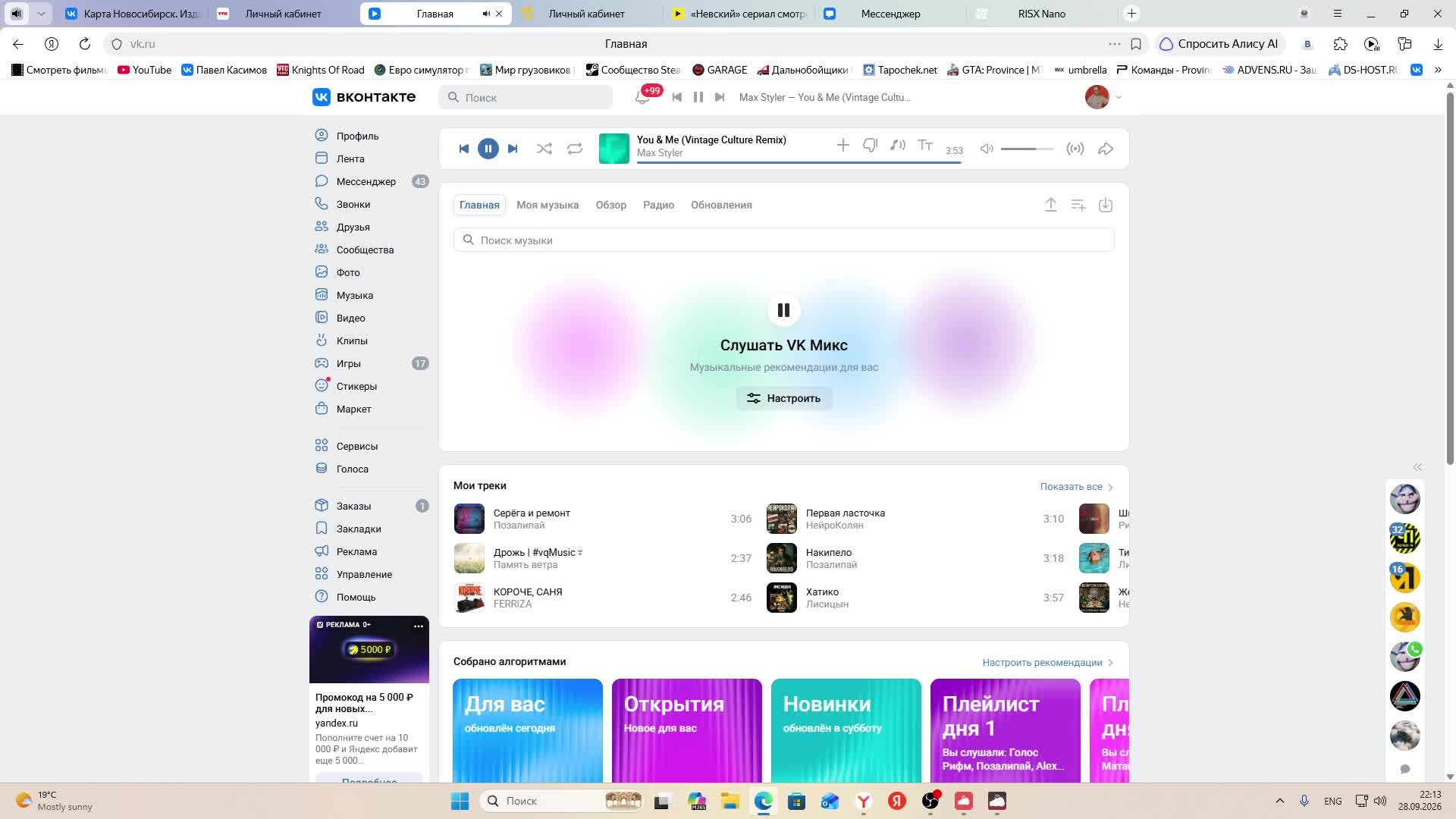Open the new chat bubble icon
This screenshot has width=1456, height=819.
(1405, 769)
